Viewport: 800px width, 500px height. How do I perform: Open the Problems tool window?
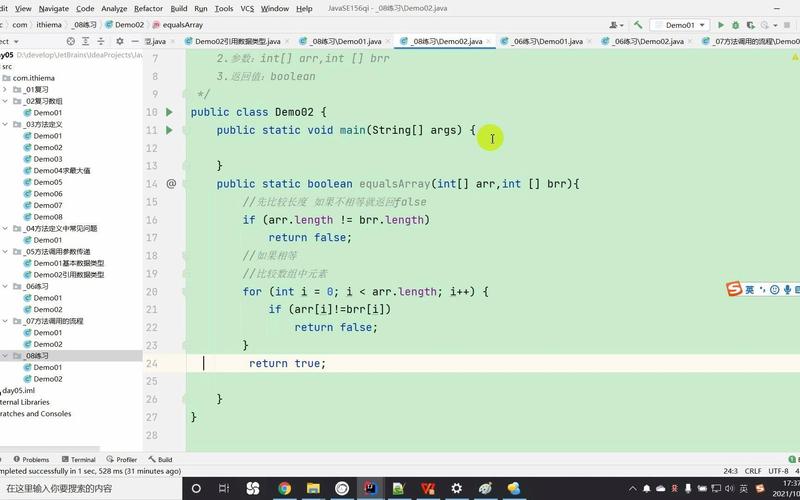(32, 459)
